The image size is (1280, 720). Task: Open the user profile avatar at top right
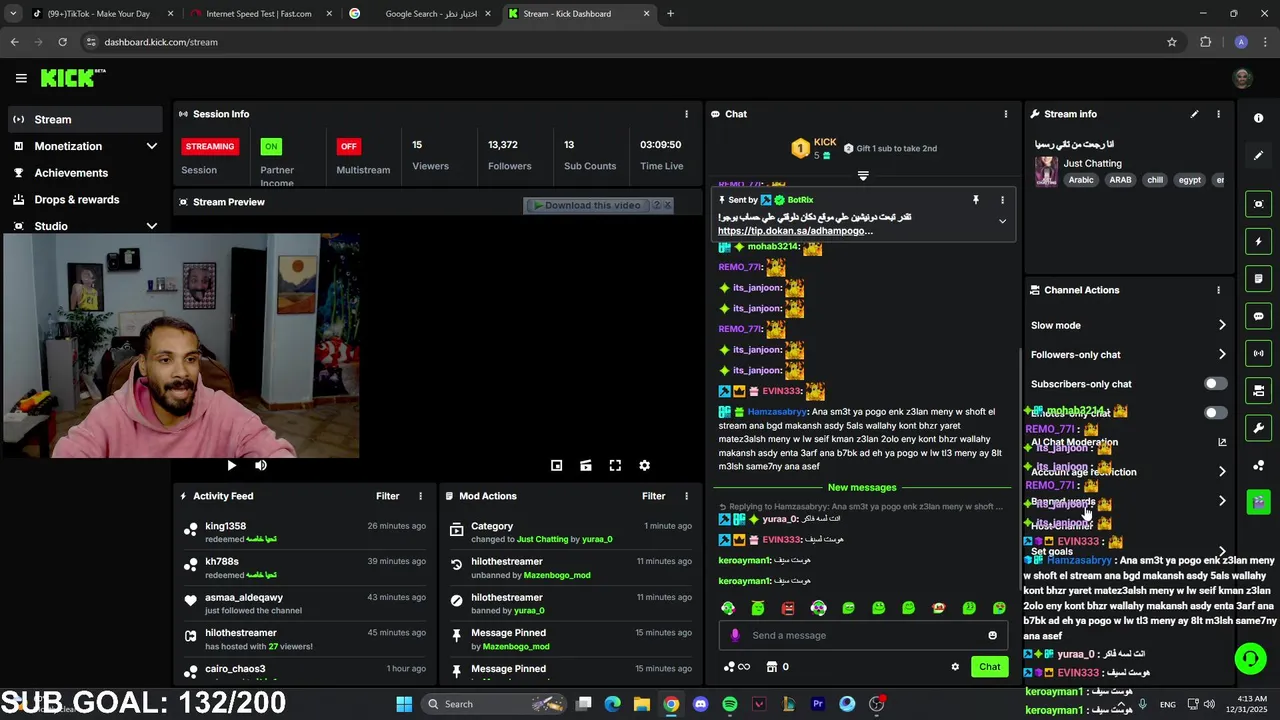coord(1242,78)
